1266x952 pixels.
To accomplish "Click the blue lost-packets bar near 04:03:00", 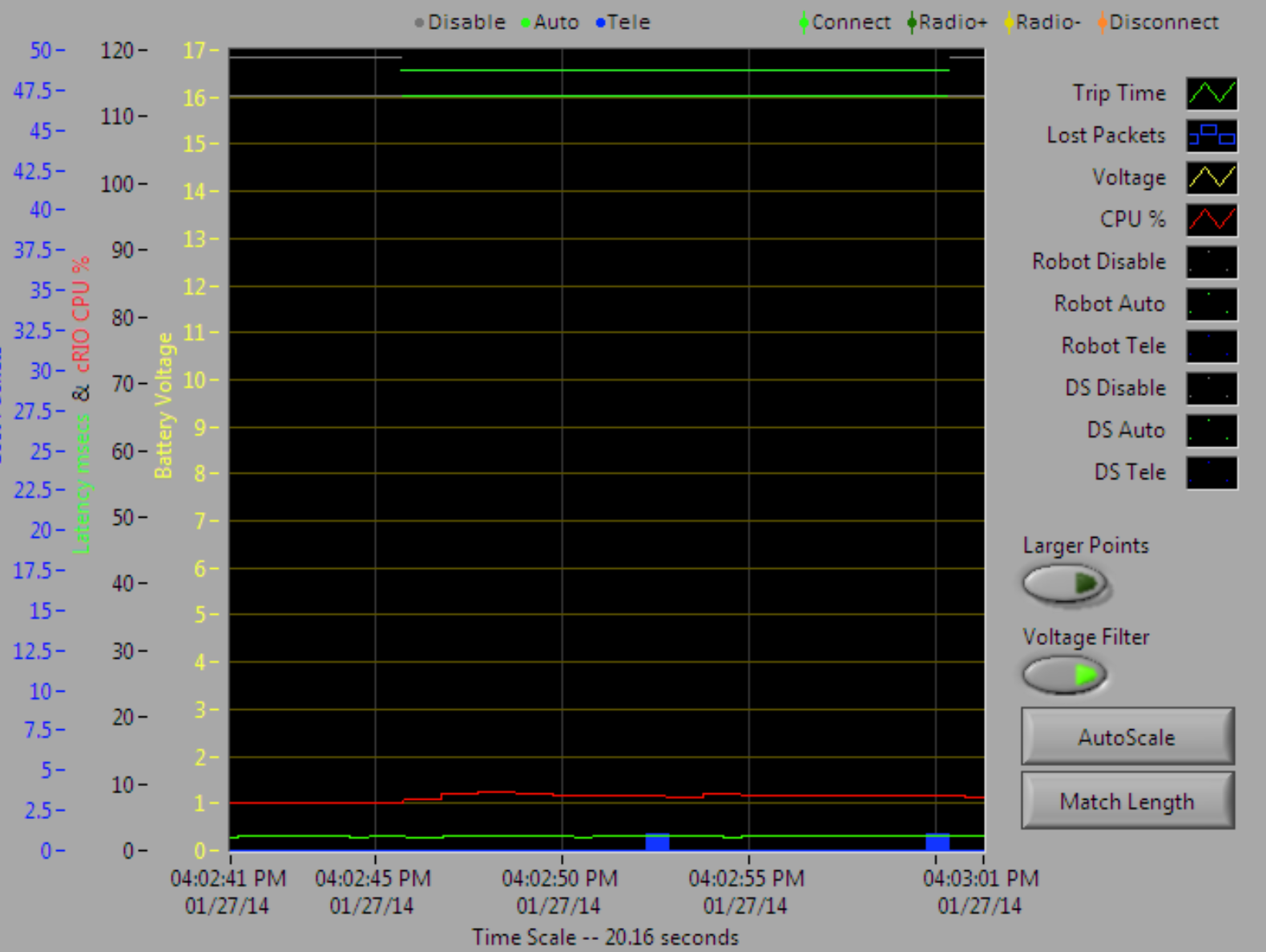I will tap(937, 841).
